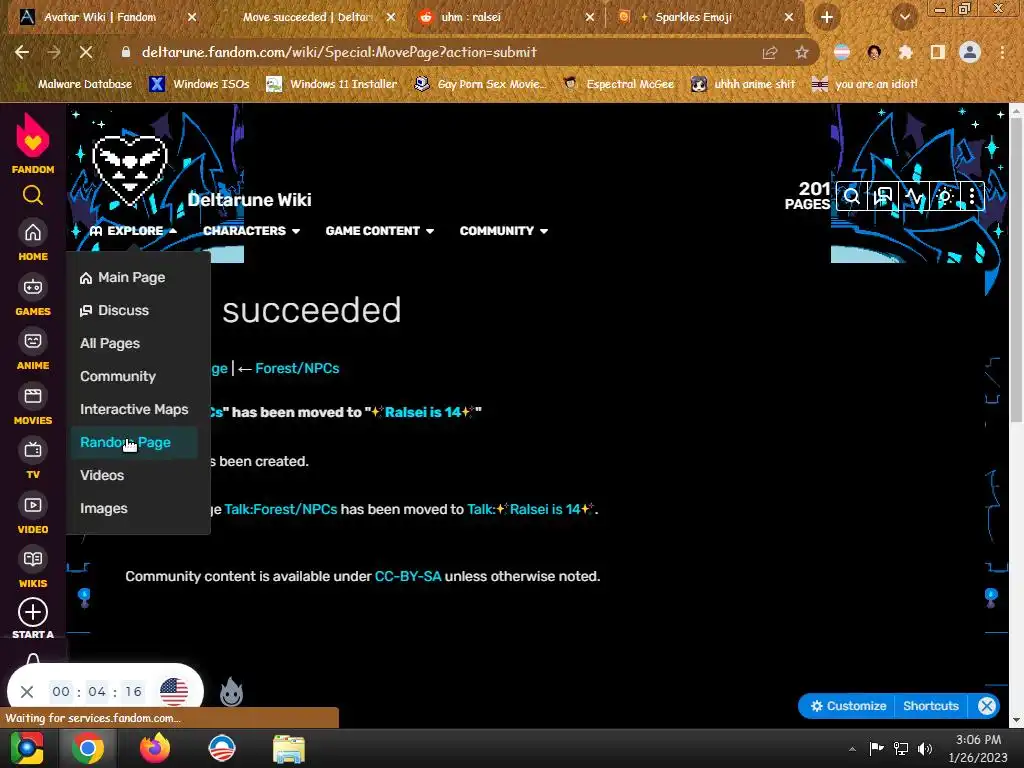The height and width of the screenshot is (768, 1024).
Task: Expand the Characters dropdown menu
Action: click(x=251, y=231)
